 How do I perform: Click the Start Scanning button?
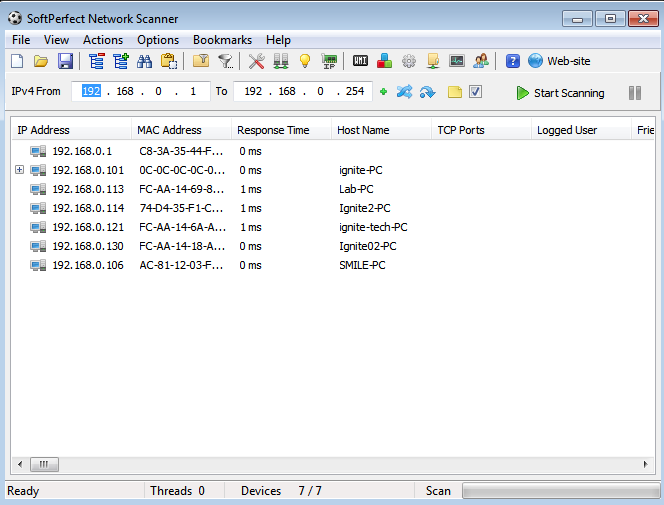pos(560,93)
